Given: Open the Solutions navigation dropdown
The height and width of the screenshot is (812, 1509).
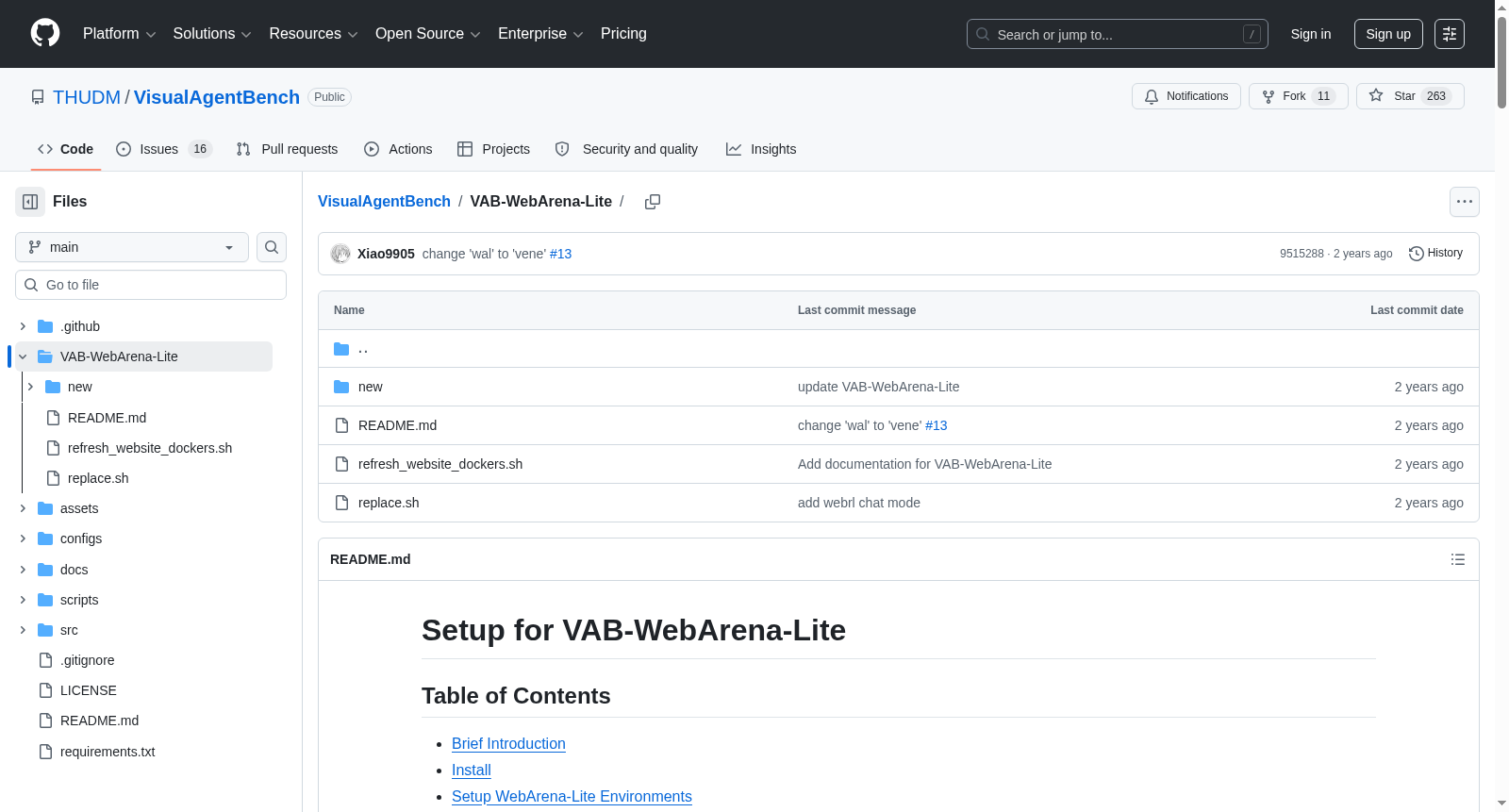Looking at the screenshot, I should click(212, 34).
